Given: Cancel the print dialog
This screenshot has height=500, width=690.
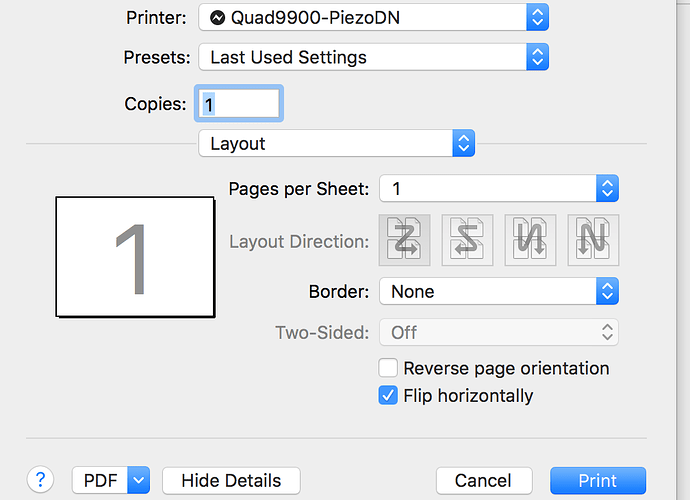Looking at the screenshot, I should click(x=483, y=481).
